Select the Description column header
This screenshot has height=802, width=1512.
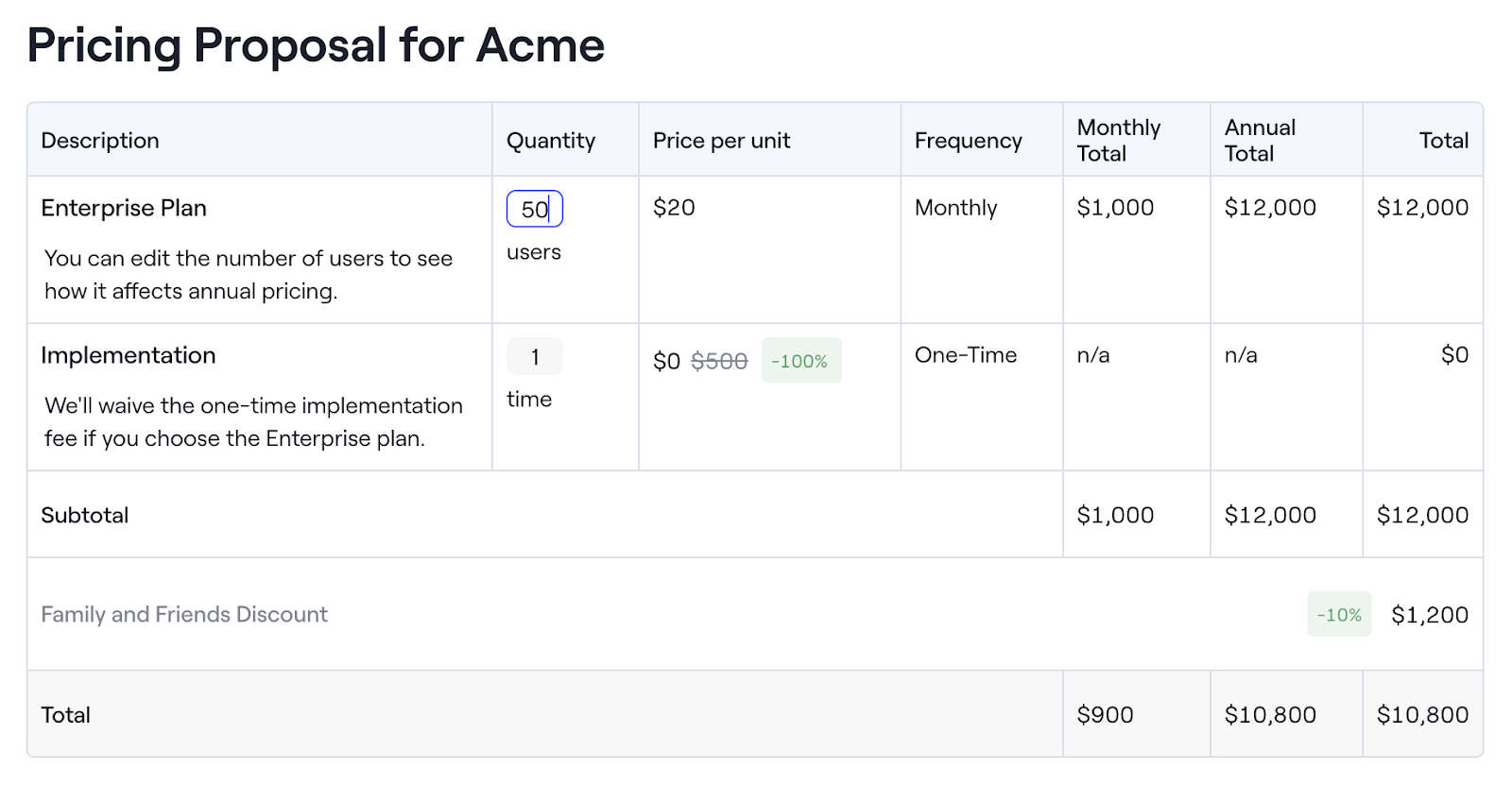pyautogui.click(x=100, y=141)
